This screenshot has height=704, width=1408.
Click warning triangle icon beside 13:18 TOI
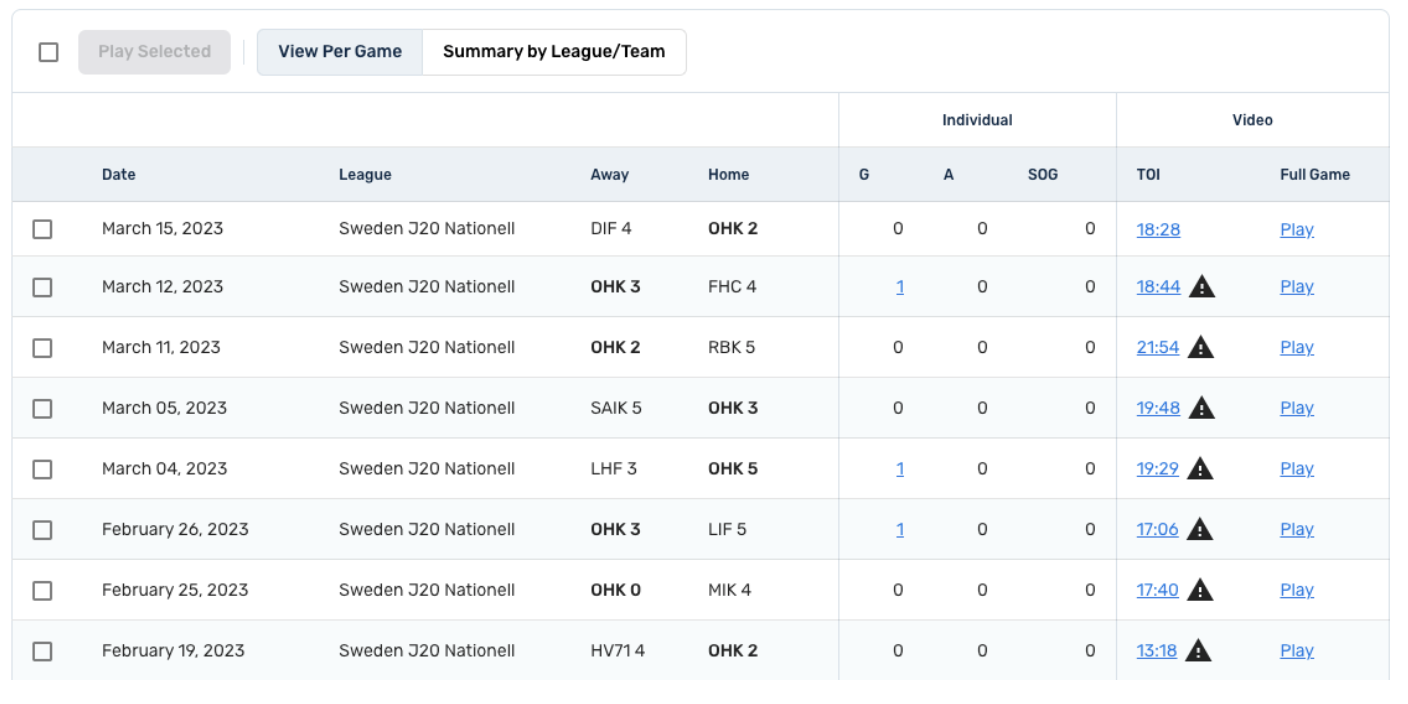point(1198,651)
